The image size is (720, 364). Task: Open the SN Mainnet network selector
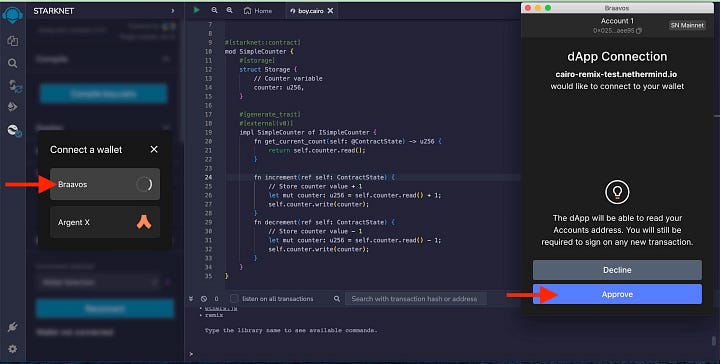(687, 25)
